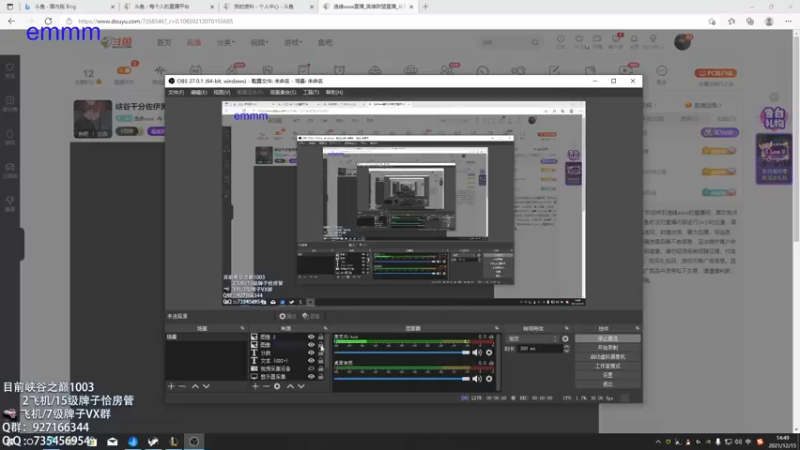Open Douyu user avatar in header

[682, 42]
